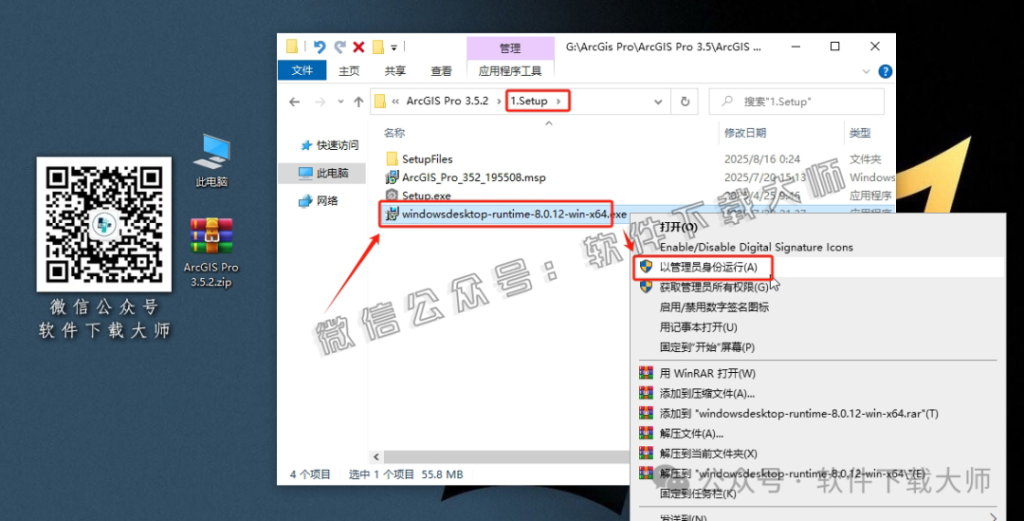Select ArcGIS_Pro_352_195508.msp file
This screenshot has width=1024, height=521.
click(473, 177)
